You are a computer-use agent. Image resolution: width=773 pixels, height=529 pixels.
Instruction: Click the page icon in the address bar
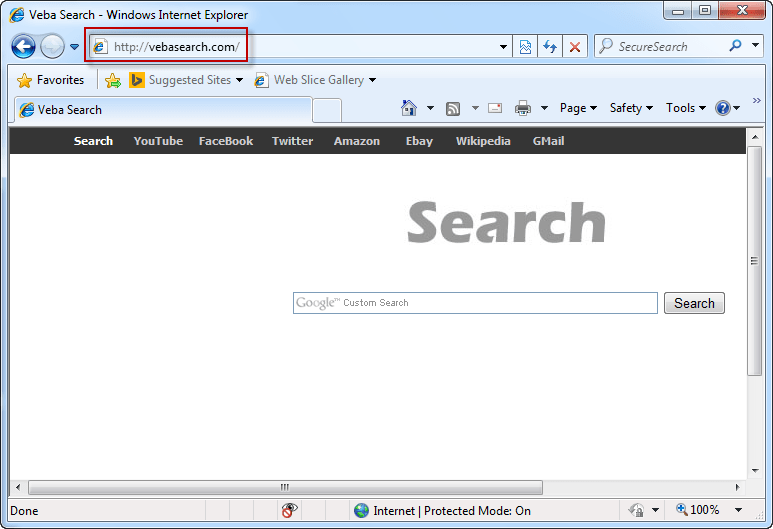pyautogui.click(x=100, y=47)
